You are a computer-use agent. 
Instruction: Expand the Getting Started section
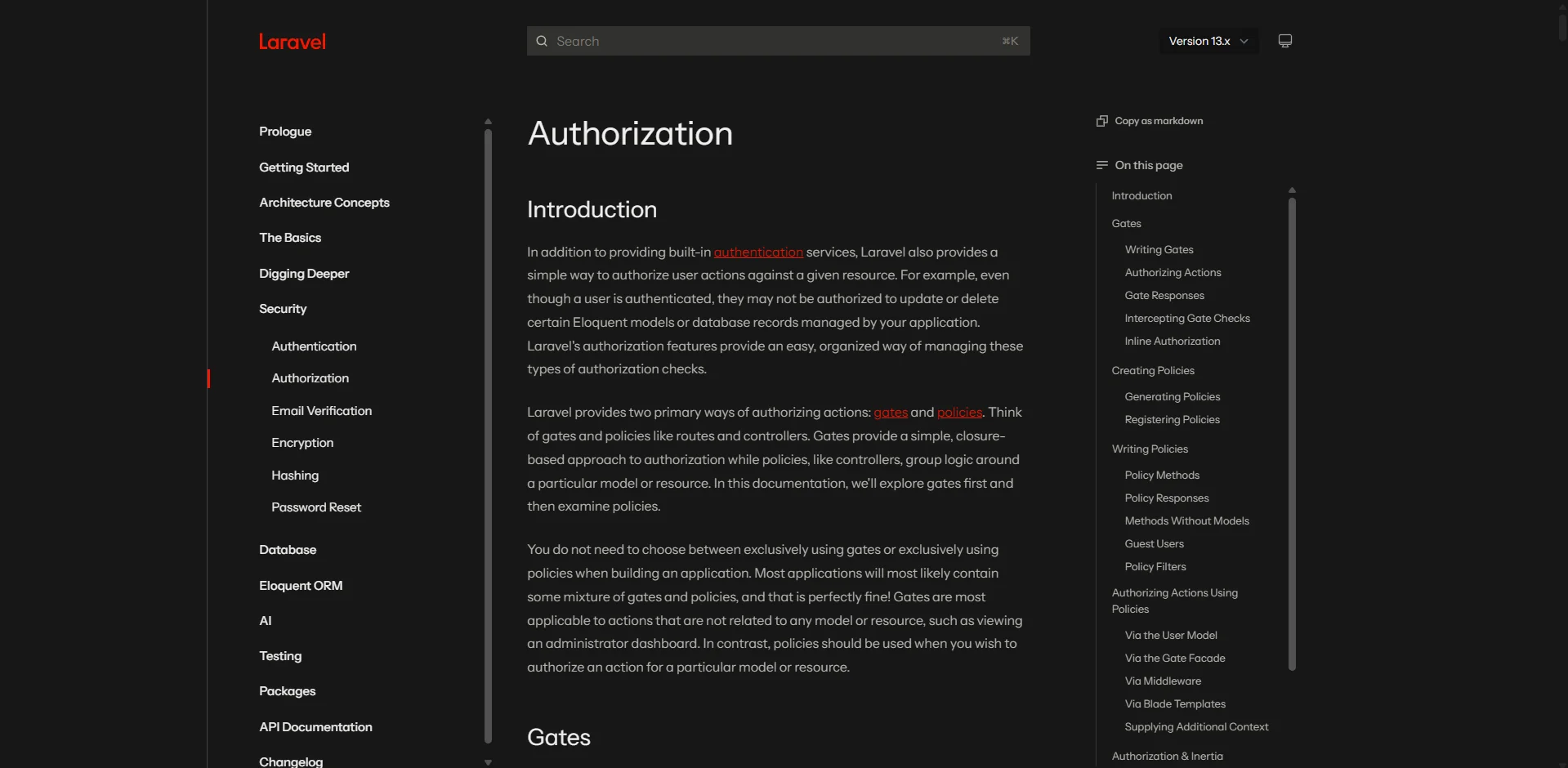(304, 167)
